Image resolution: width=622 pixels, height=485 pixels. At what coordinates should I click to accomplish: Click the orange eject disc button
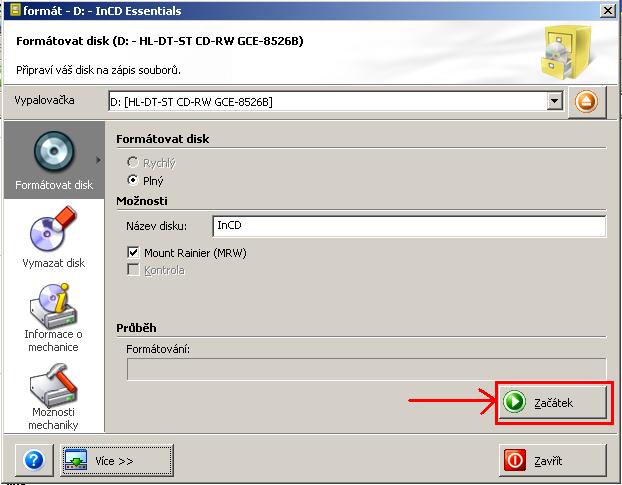pyautogui.click(x=587, y=102)
